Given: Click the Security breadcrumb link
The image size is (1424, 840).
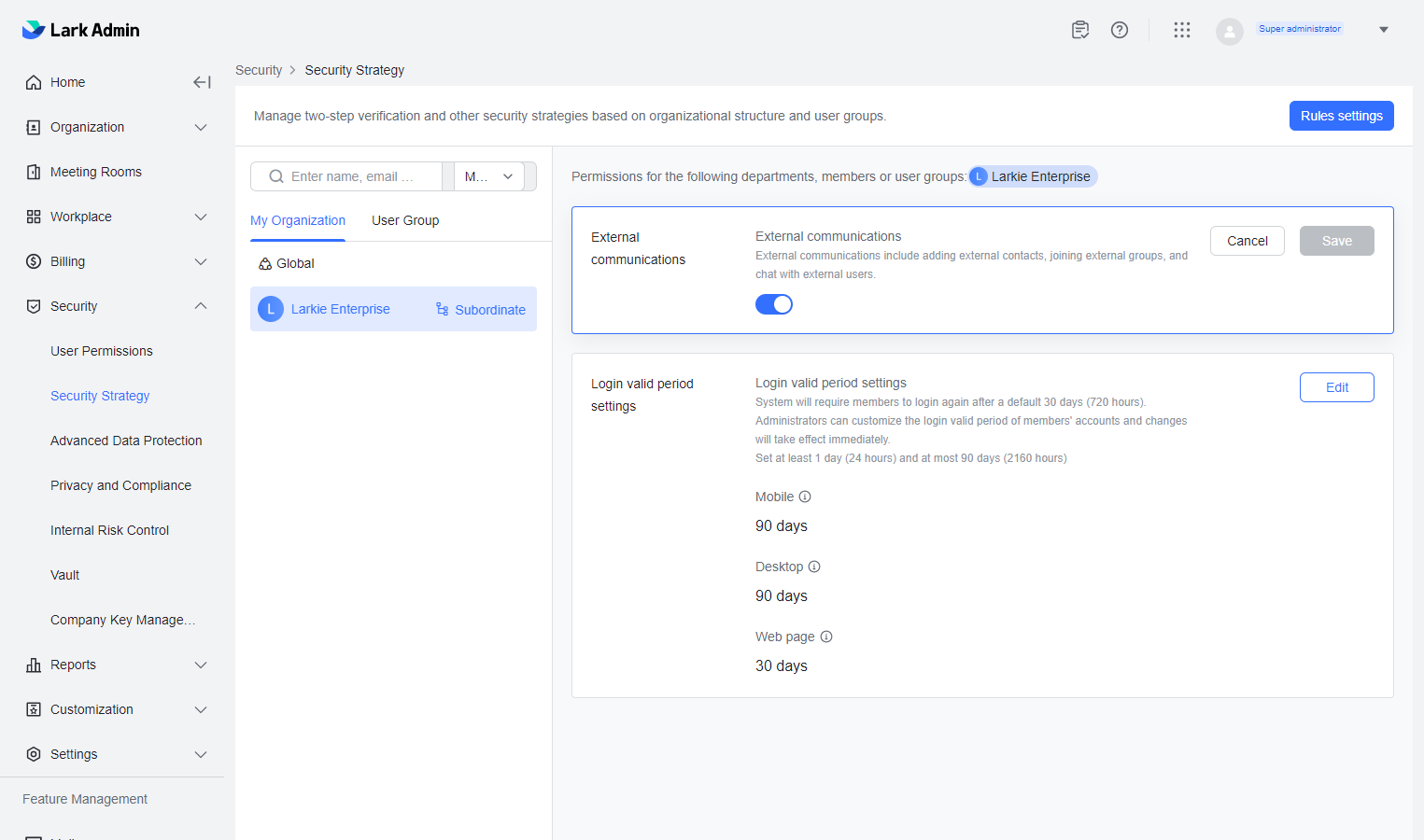Looking at the screenshot, I should [x=259, y=70].
